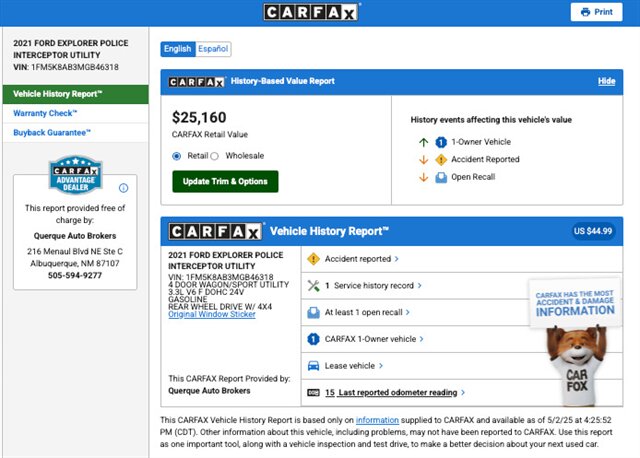Screen dimensions: 640x458
Task: Expand Last reported odometer reading
Action: pyautogui.click(x=412, y=393)
